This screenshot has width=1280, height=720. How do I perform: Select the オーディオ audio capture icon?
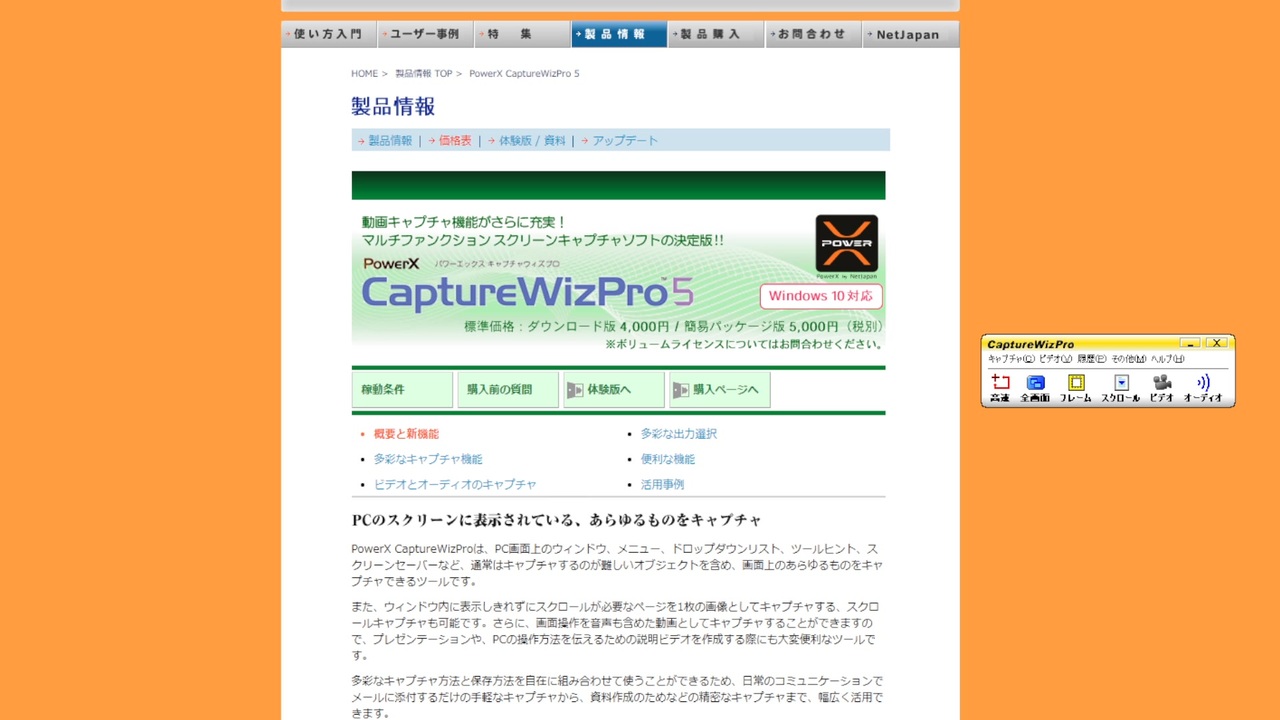(x=1202, y=383)
